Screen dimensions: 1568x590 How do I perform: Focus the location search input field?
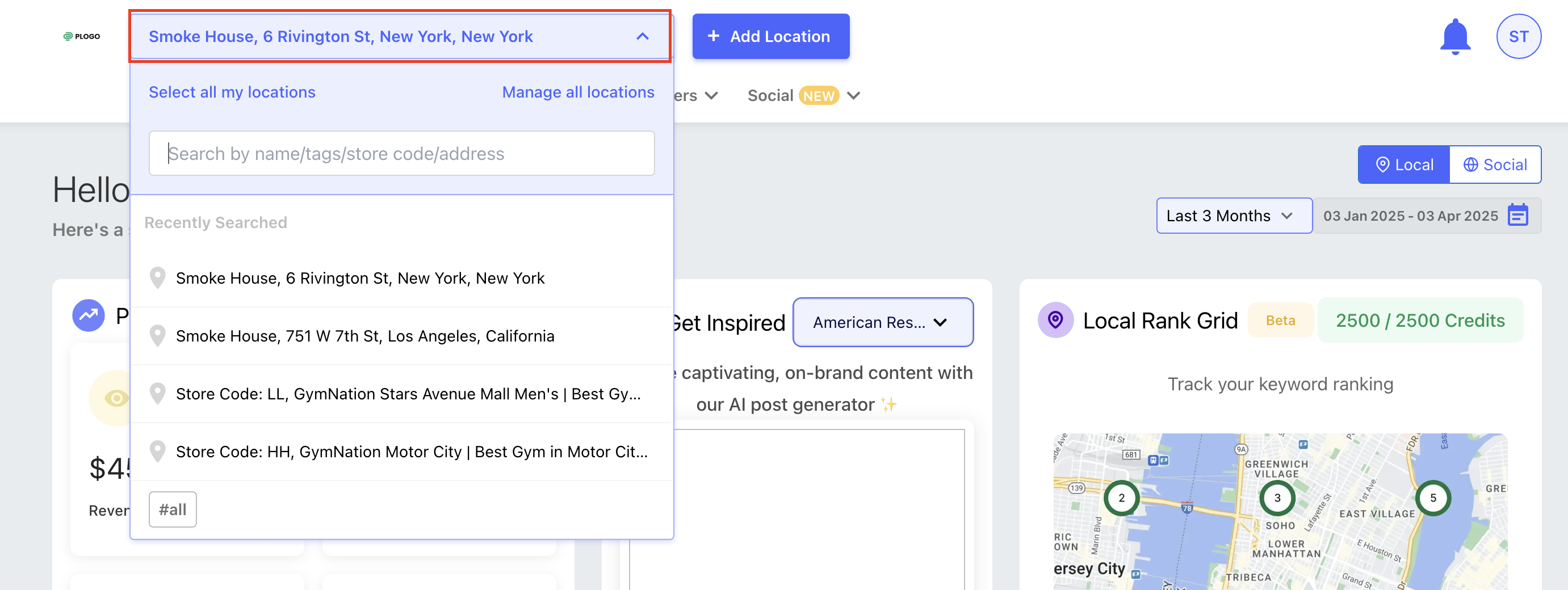click(401, 153)
